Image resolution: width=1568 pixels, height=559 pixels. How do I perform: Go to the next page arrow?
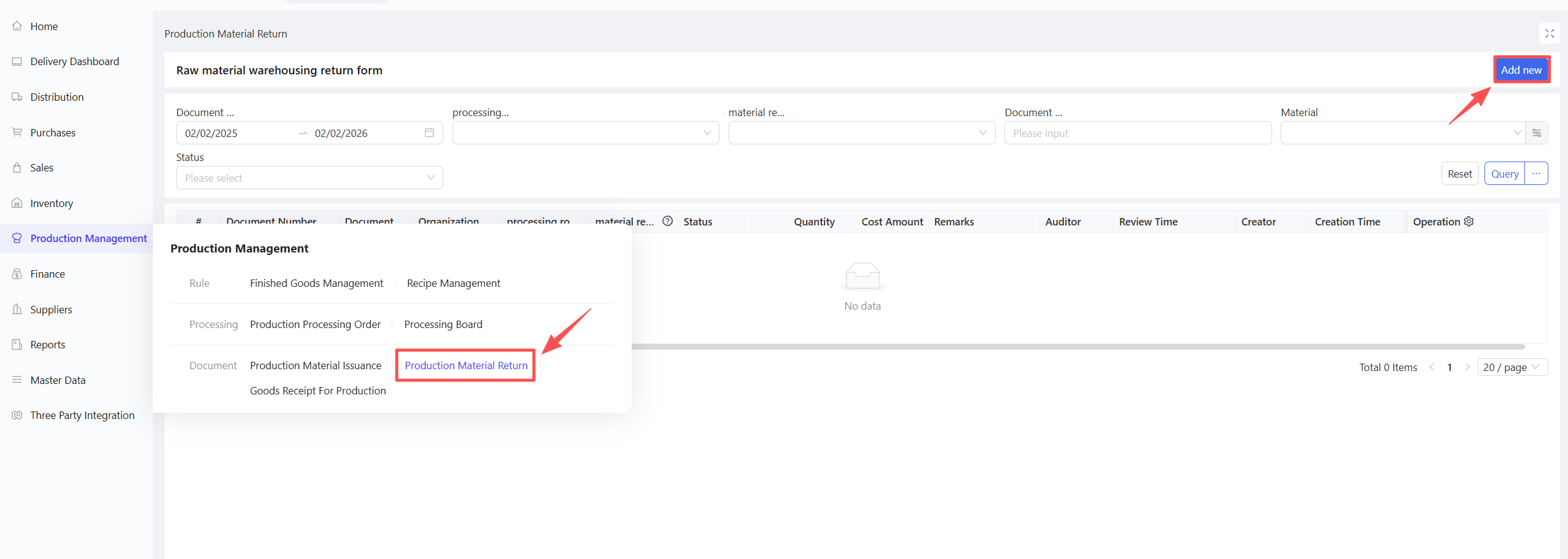pos(1467,367)
